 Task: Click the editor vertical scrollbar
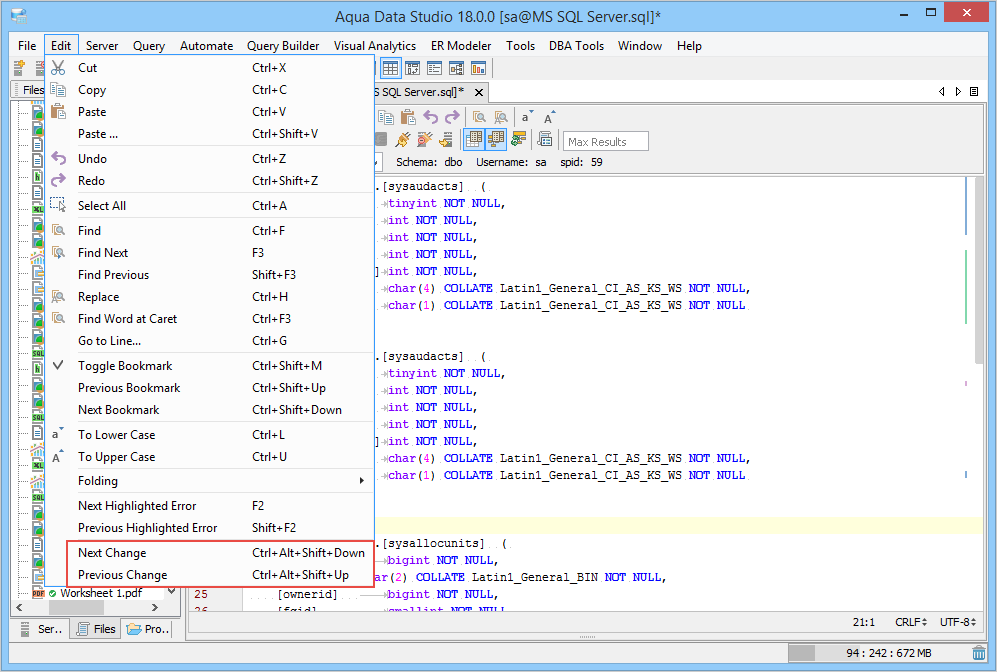979,270
